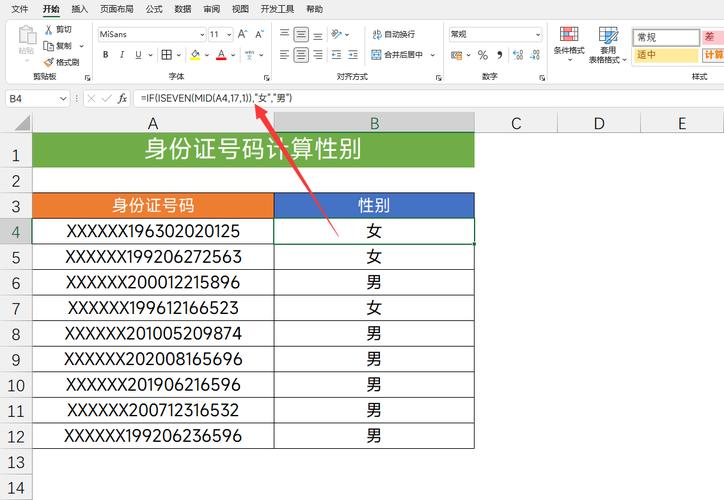Toggle right text alignment
This screenshot has width=724, height=500.
[x=318, y=55]
